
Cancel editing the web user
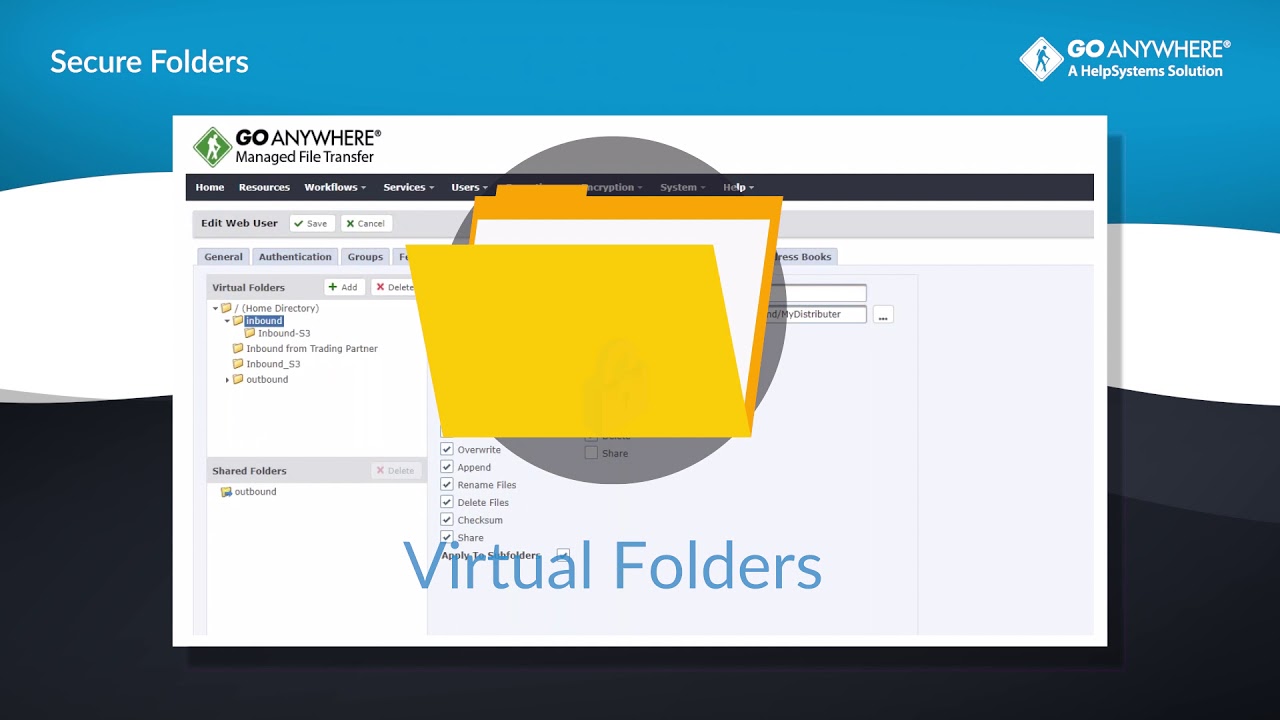pos(366,224)
